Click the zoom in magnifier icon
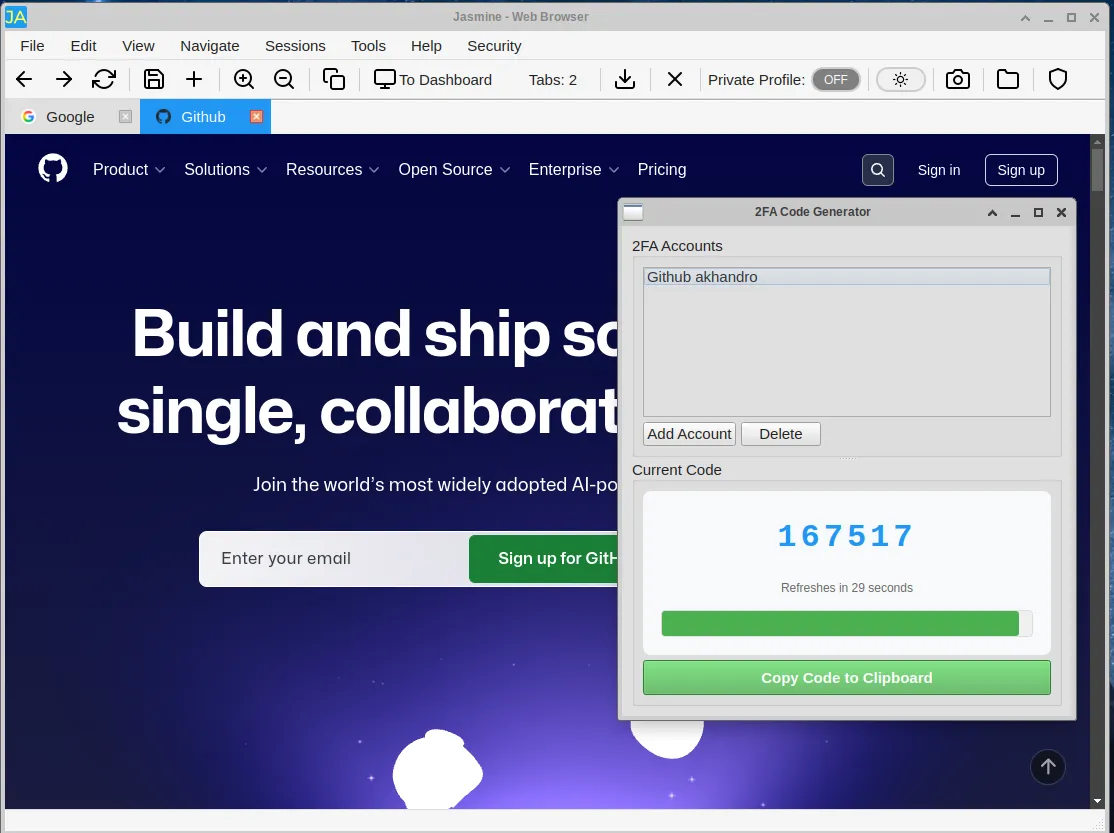Image resolution: width=1114 pixels, height=833 pixels. 244,80
